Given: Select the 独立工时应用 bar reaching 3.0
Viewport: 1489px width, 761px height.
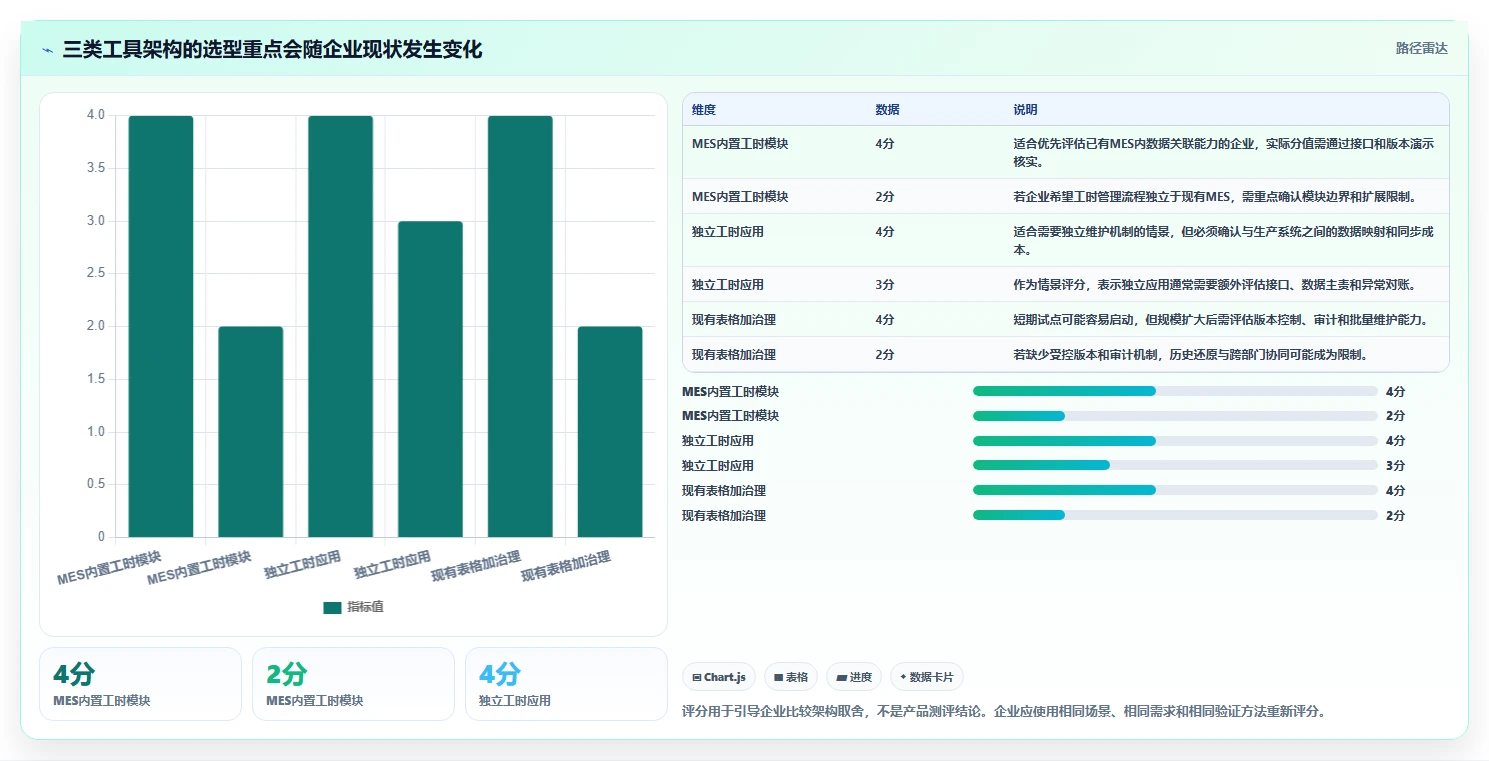Looking at the screenshot, I should [x=430, y=379].
